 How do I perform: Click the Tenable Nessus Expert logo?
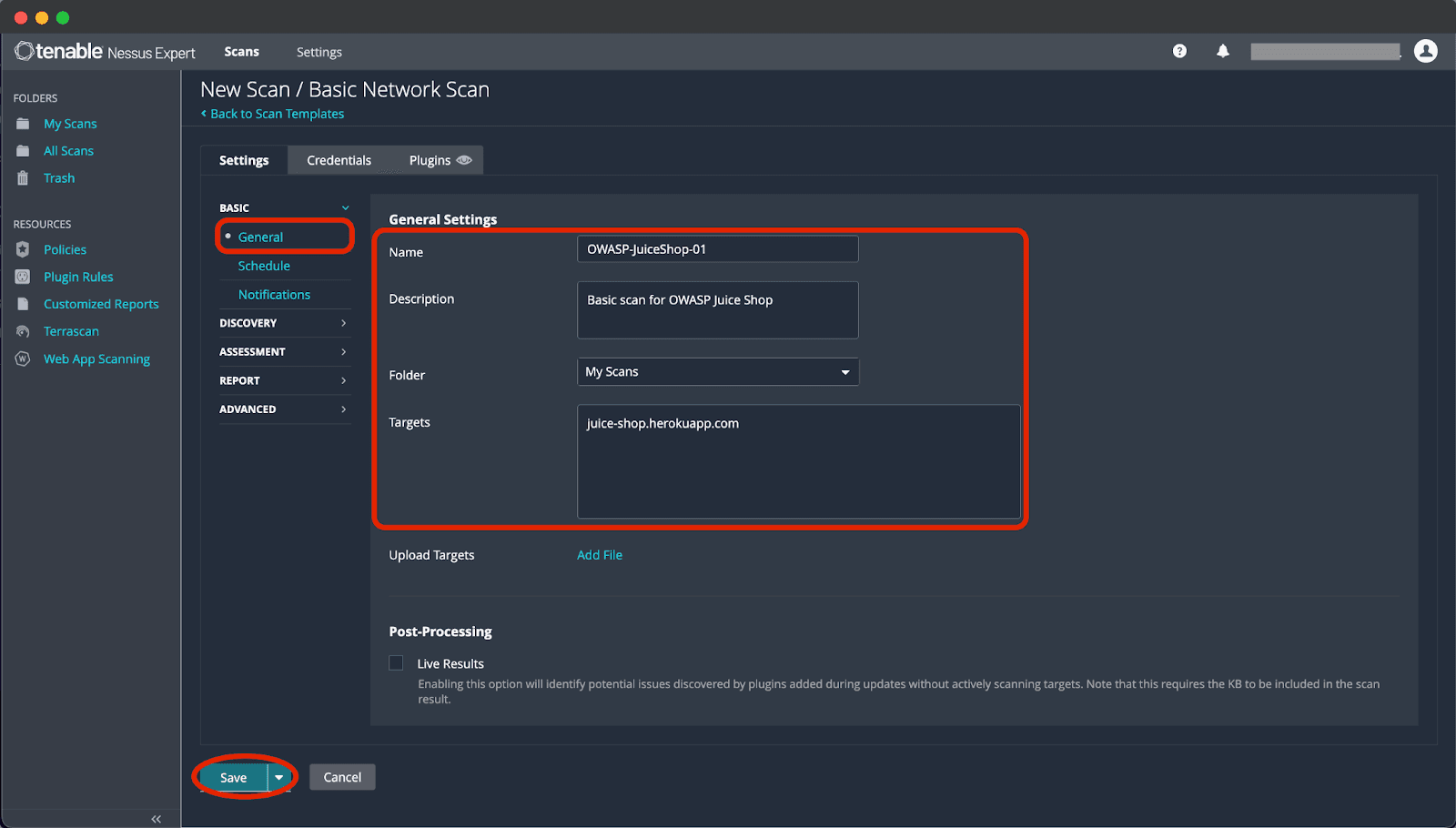[x=106, y=52]
